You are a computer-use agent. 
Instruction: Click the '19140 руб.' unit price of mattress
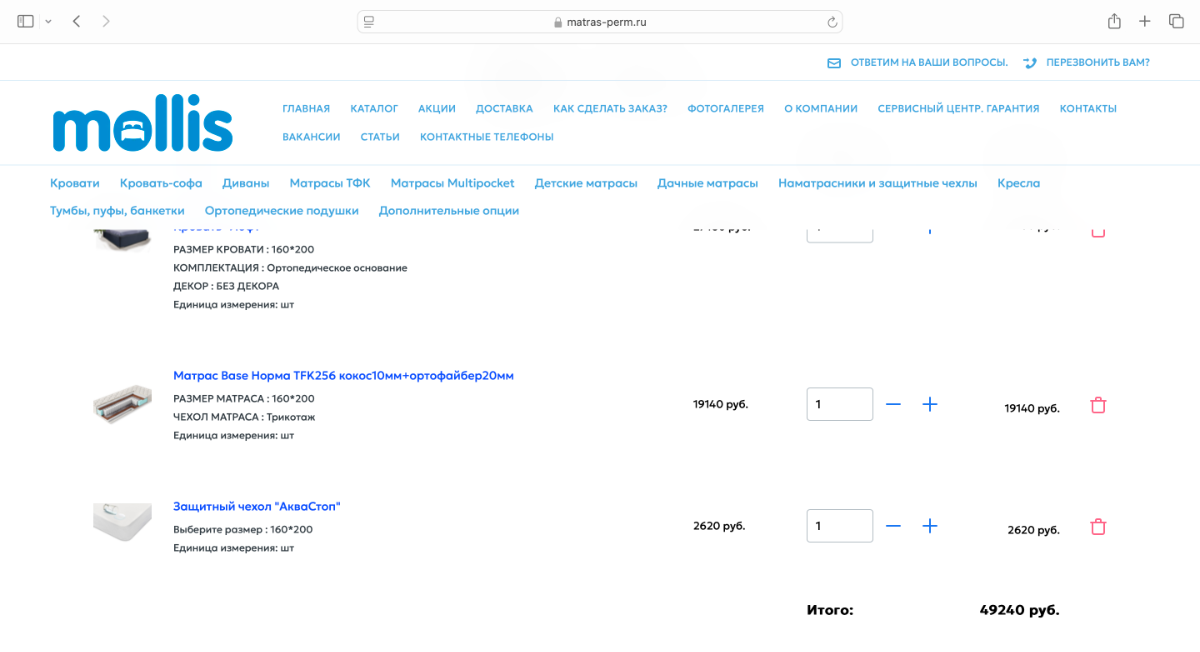click(x=720, y=405)
